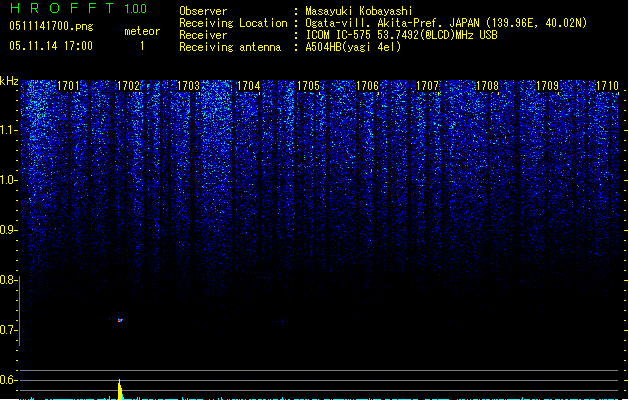Click the 1703 time marker
The height and width of the screenshot is (400, 629).
click(188, 86)
